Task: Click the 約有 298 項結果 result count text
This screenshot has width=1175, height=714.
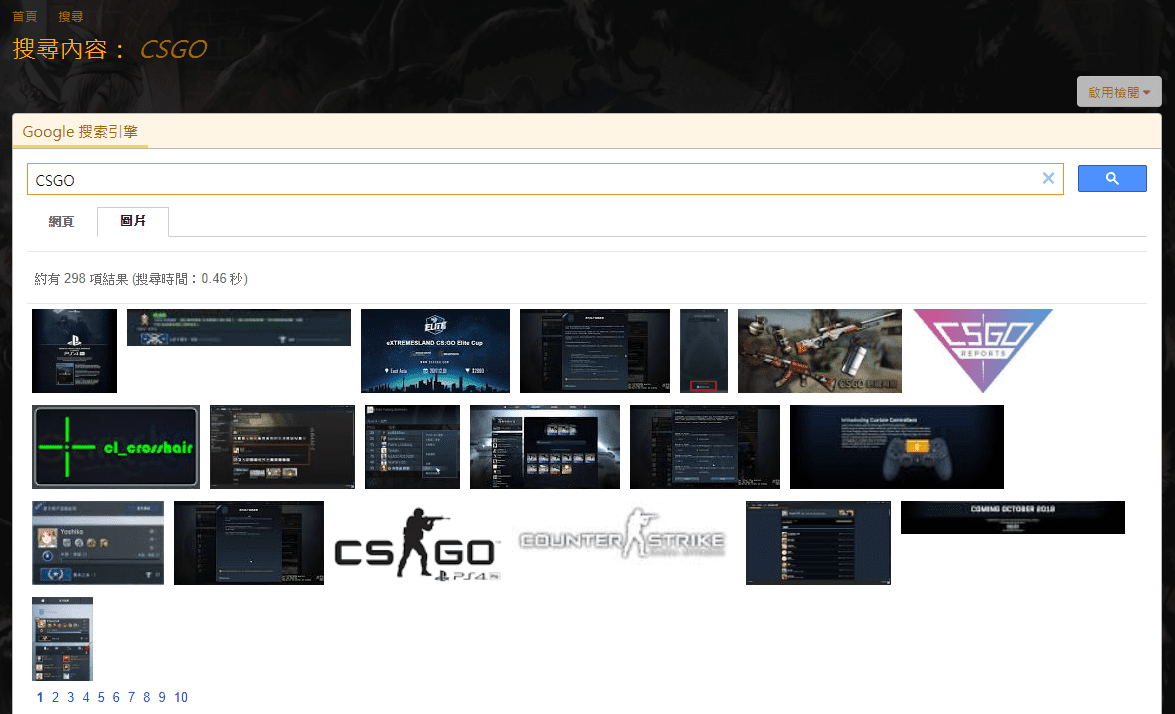Action: [x=141, y=279]
